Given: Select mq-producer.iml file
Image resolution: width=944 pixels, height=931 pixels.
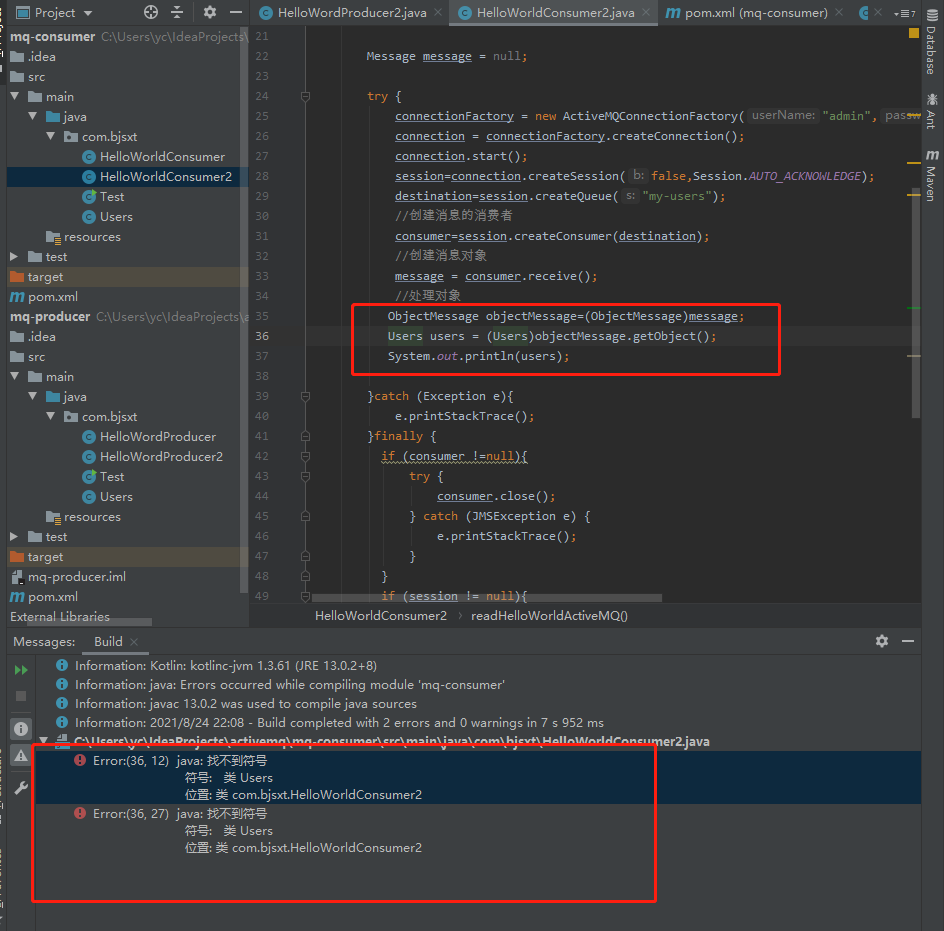Looking at the screenshot, I should tap(76, 576).
